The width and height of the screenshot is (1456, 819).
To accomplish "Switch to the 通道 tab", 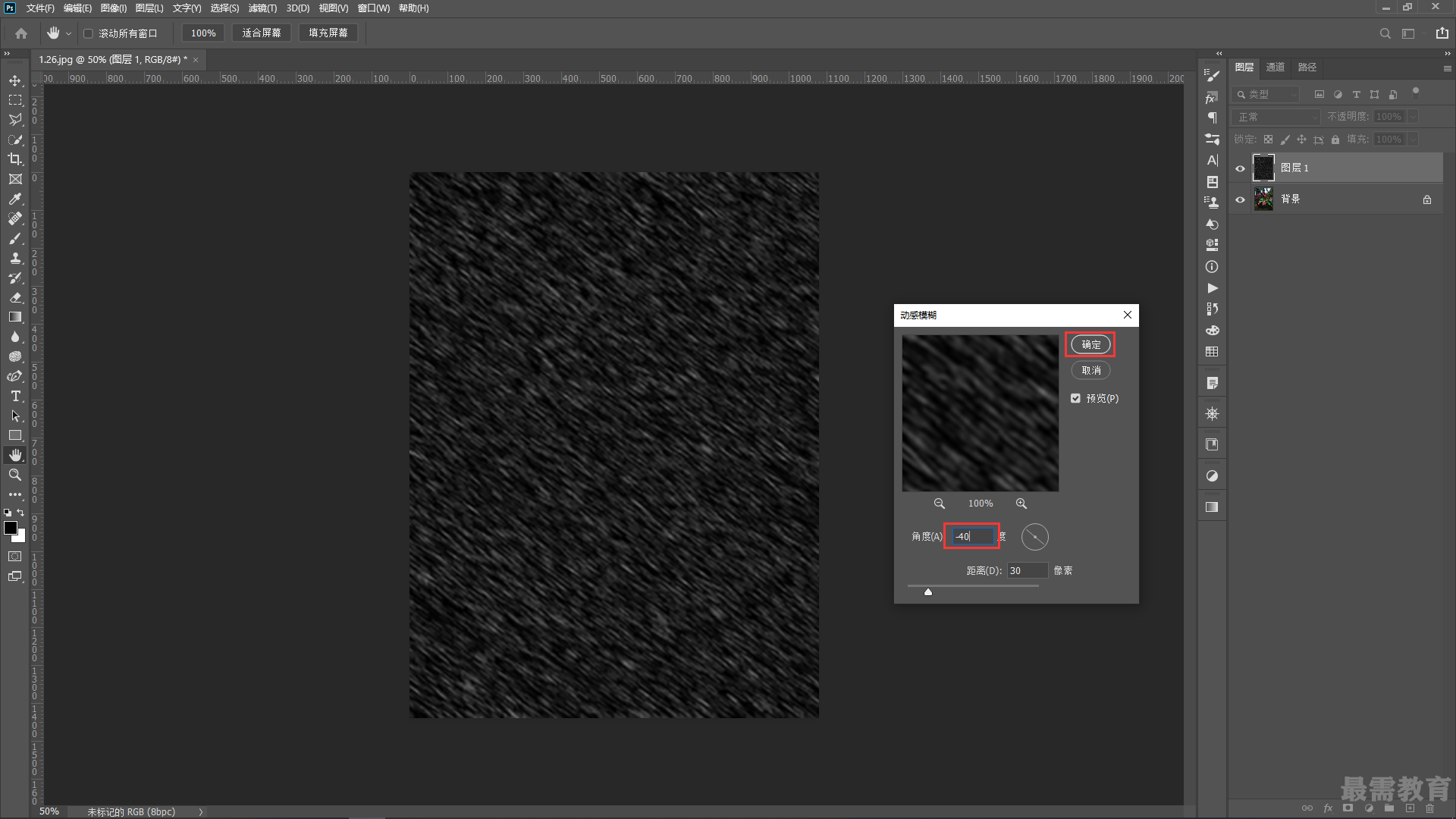I will pyautogui.click(x=1276, y=67).
